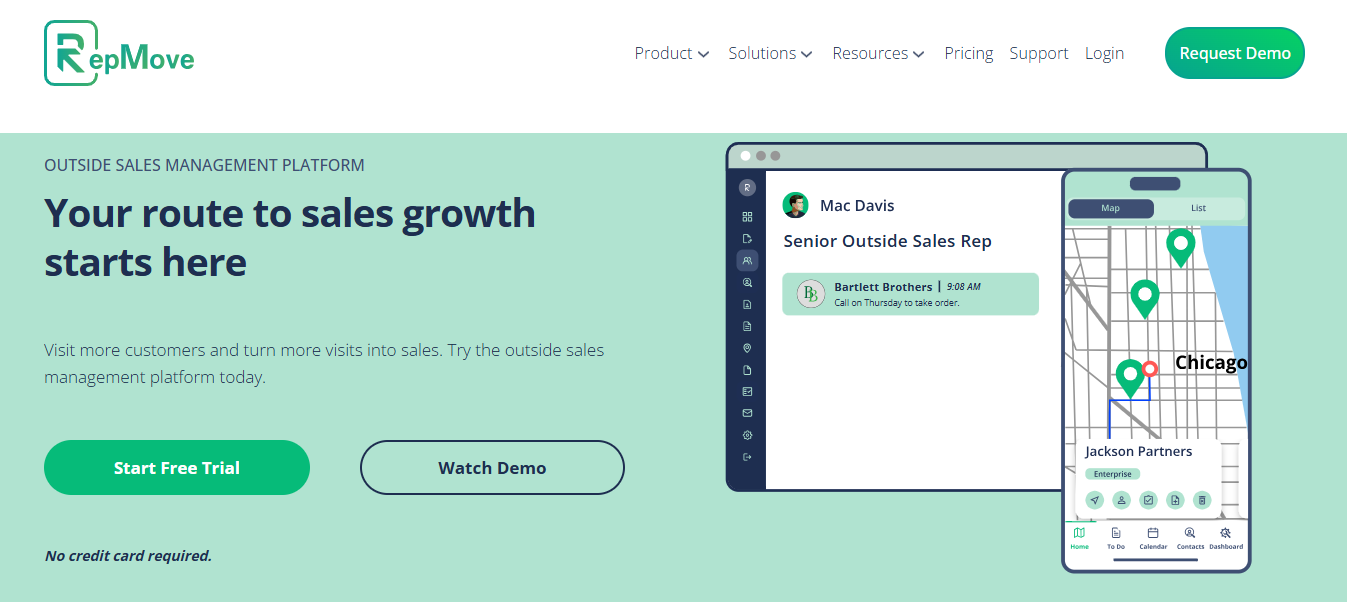Open the Contacts tab in phone navigation
This screenshot has width=1347, height=602.
point(1190,538)
